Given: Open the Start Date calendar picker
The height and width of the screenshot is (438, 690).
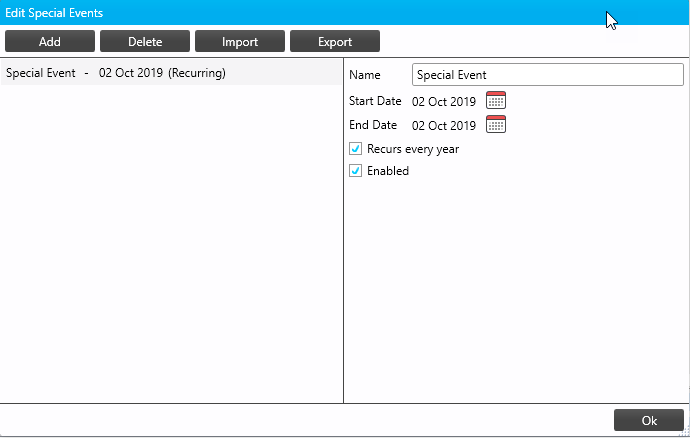Looking at the screenshot, I should point(496,100).
